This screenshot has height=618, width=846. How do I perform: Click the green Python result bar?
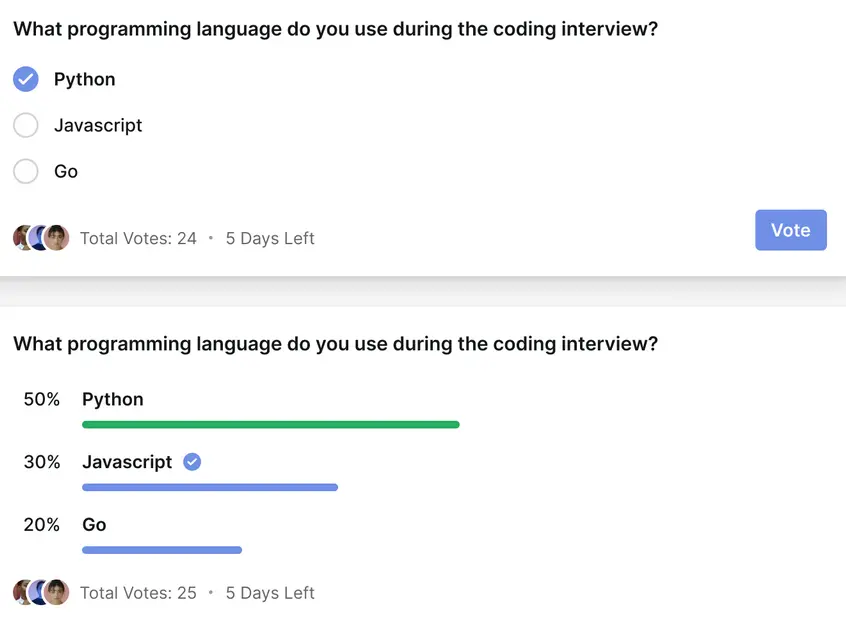(270, 425)
